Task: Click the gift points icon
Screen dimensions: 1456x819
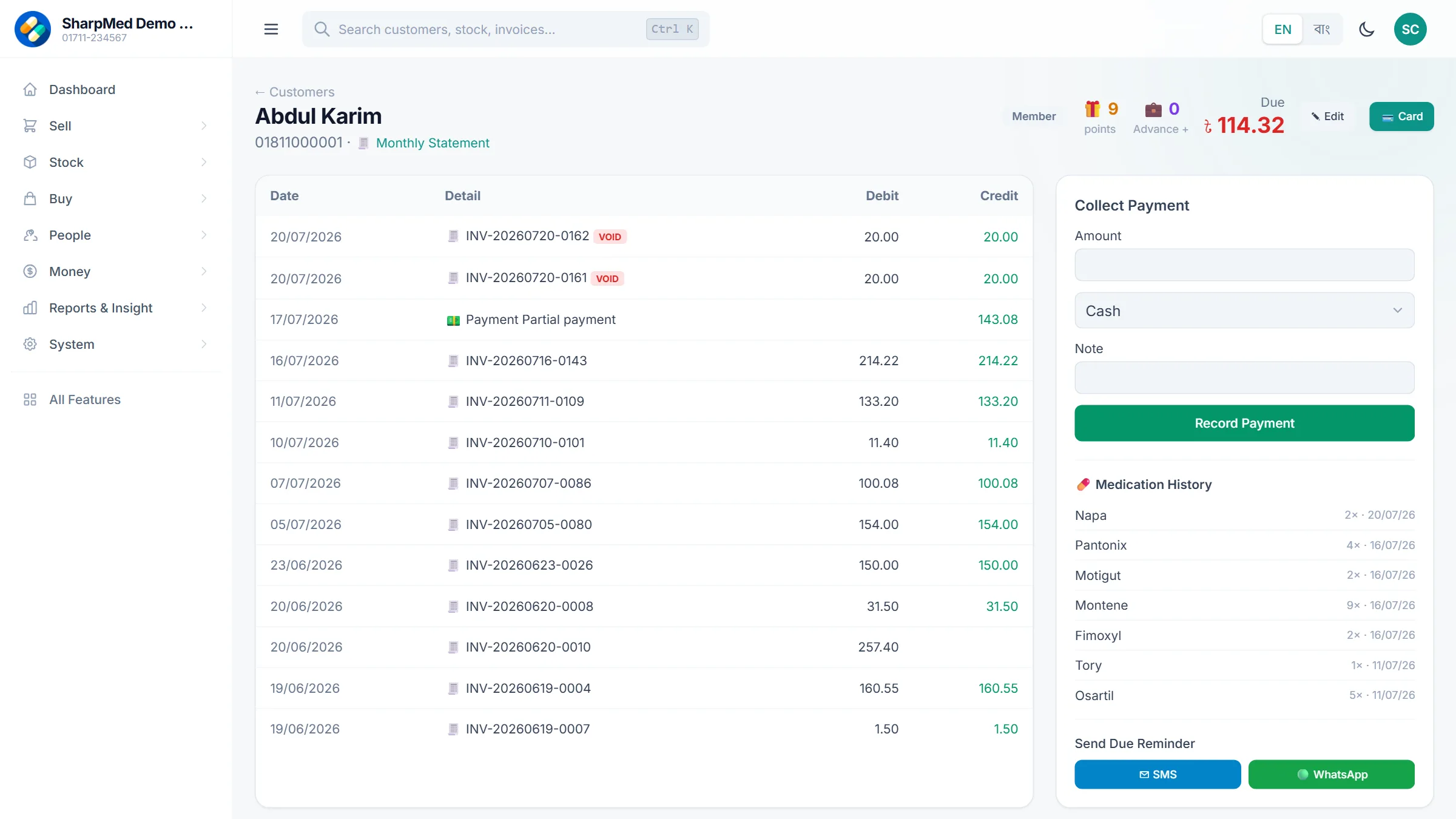Action: [1092, 109]
